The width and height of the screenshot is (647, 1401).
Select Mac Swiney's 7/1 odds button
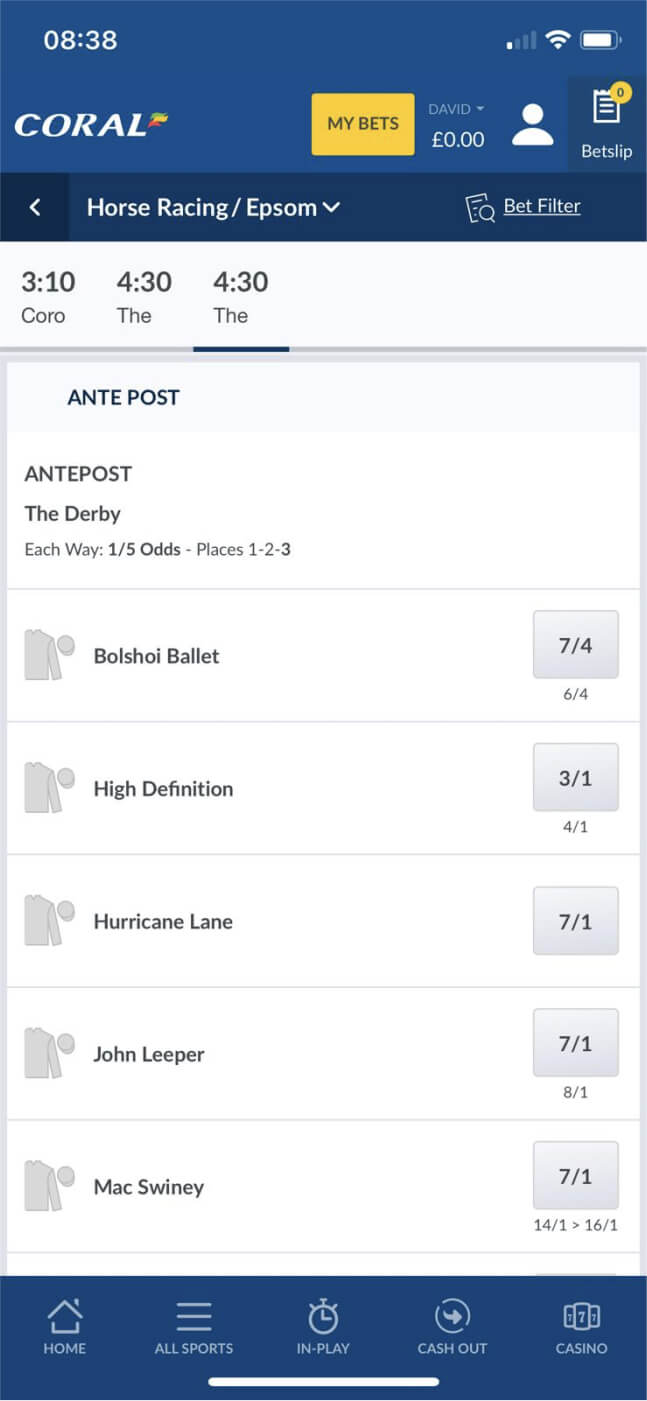(576, 1175)
